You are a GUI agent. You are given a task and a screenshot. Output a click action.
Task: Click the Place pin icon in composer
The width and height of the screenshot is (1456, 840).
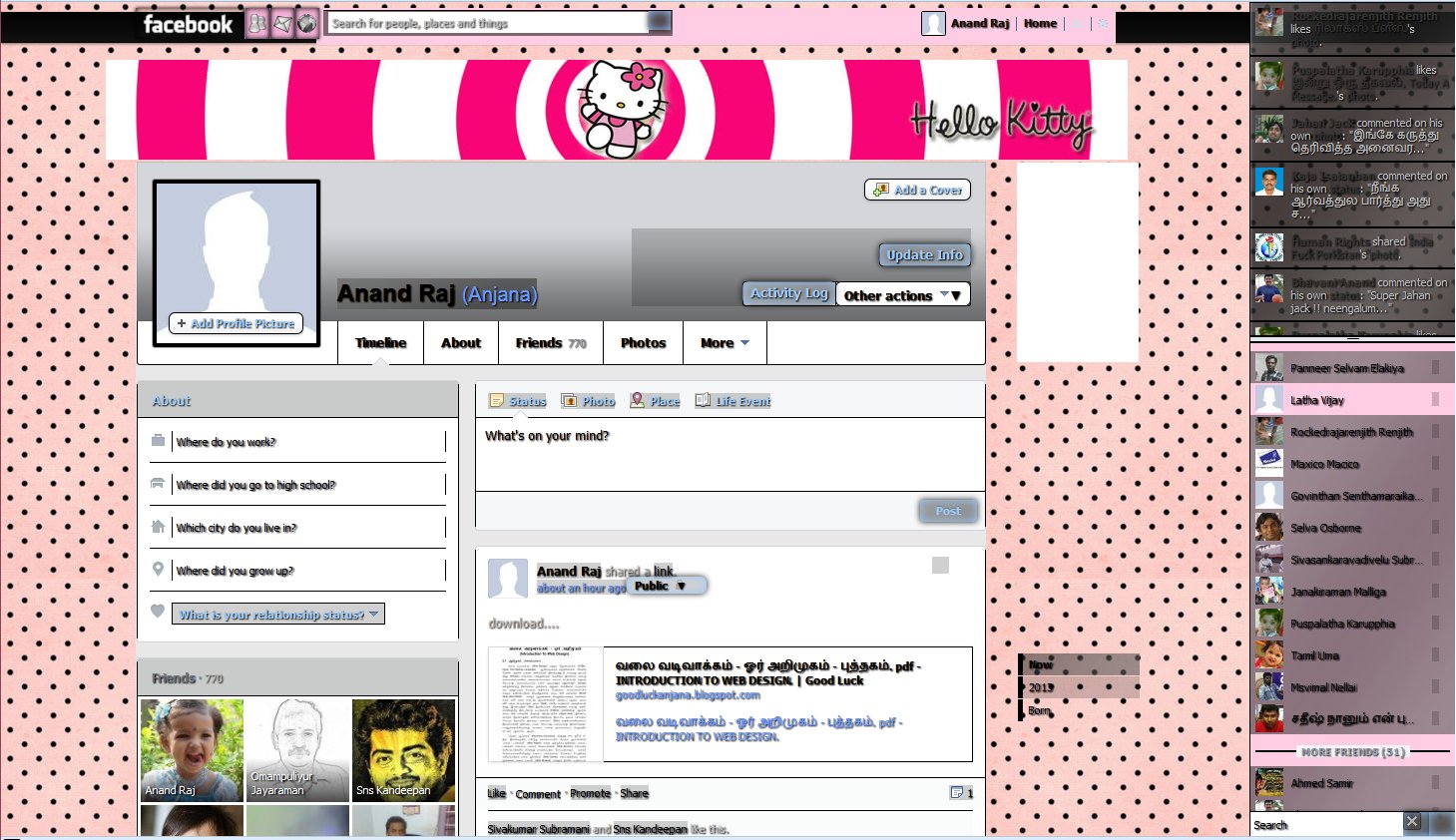click(637, 400)
